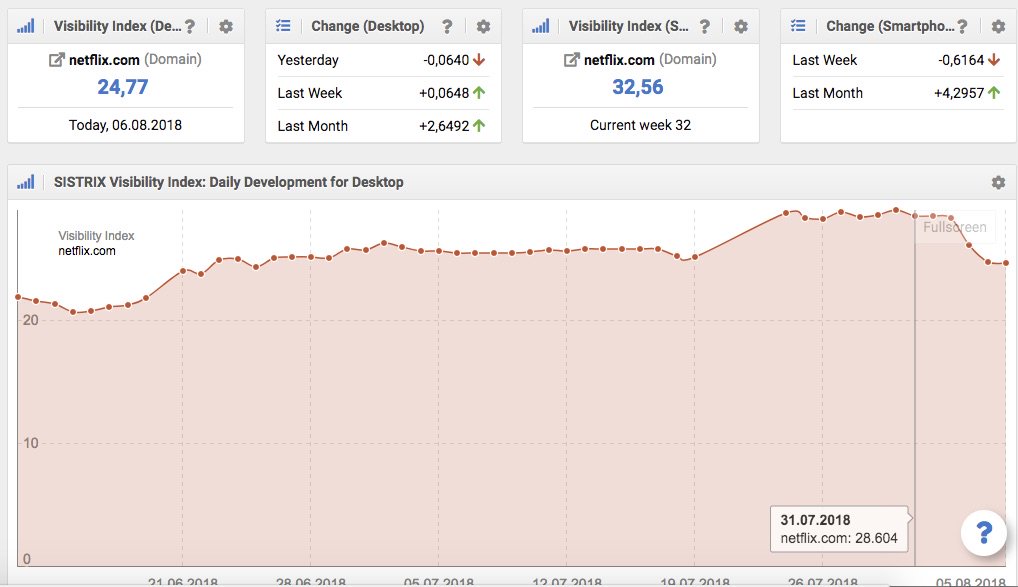The image size is (1018, 587).
Task: Open external link icon beside desktop netflix.com
Action: tap(56, 60)
